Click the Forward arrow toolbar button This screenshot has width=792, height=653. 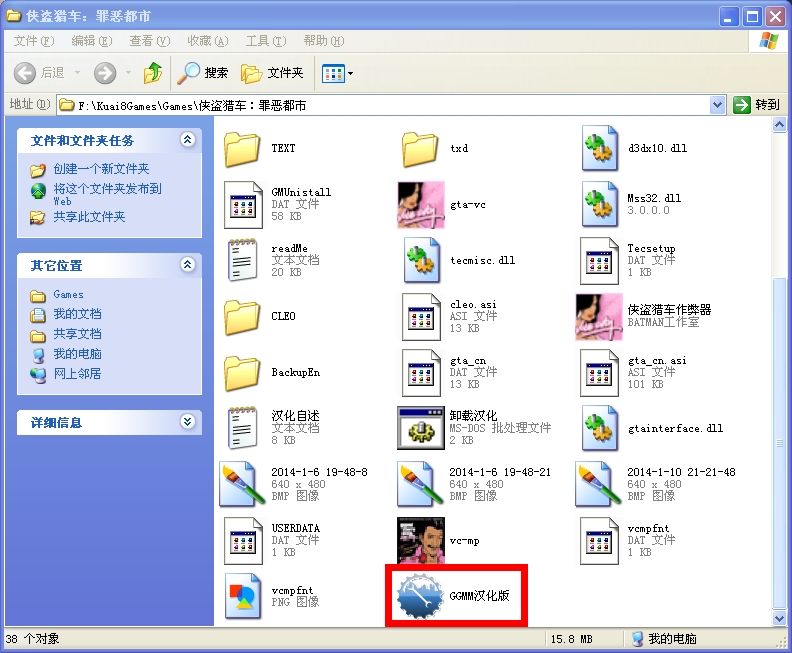pos(105,74)
